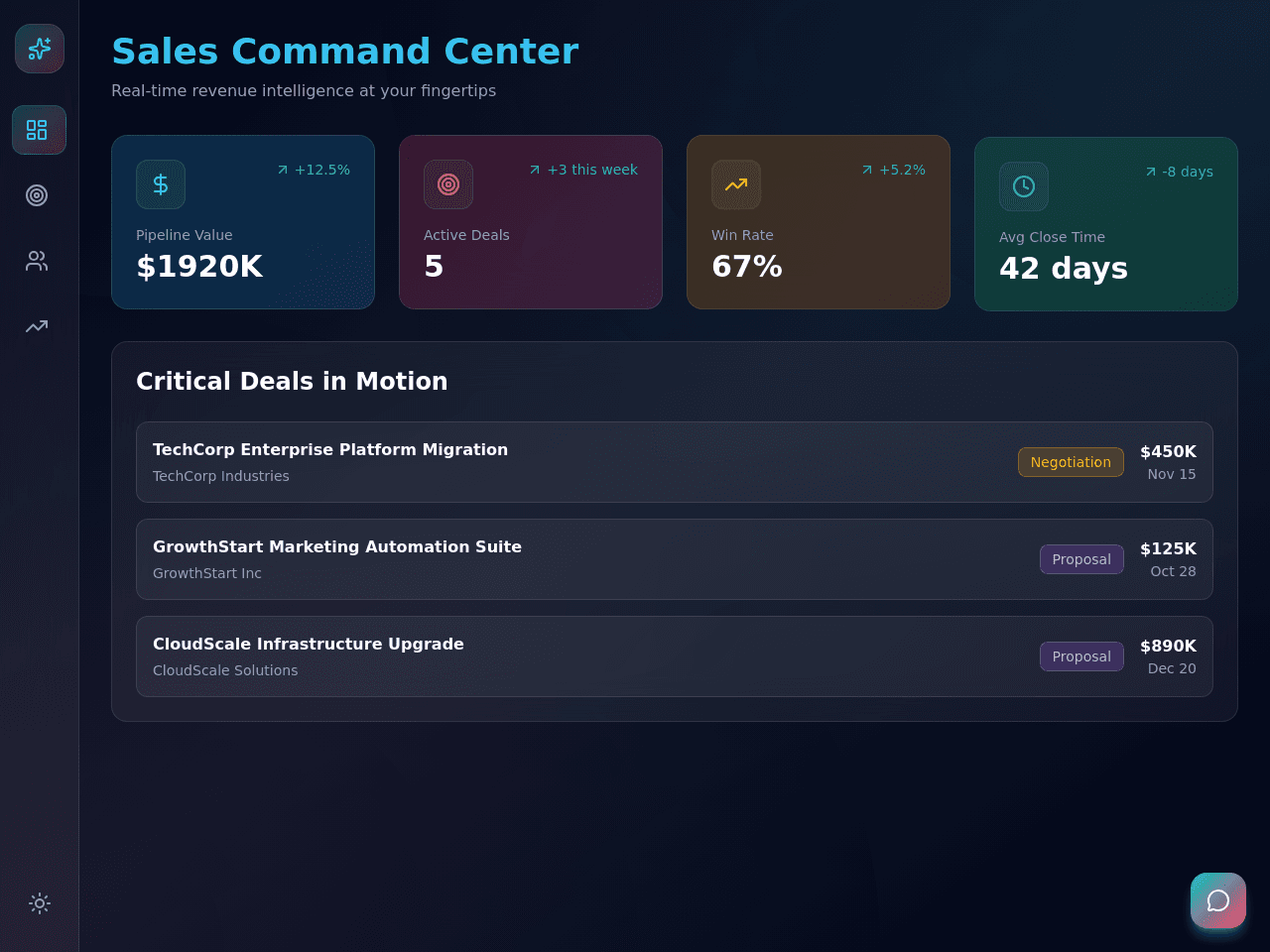
Task: Open GrowthStart Marketing Automation Suite deal
Action: pyautogui.click(x=675, y=559)
